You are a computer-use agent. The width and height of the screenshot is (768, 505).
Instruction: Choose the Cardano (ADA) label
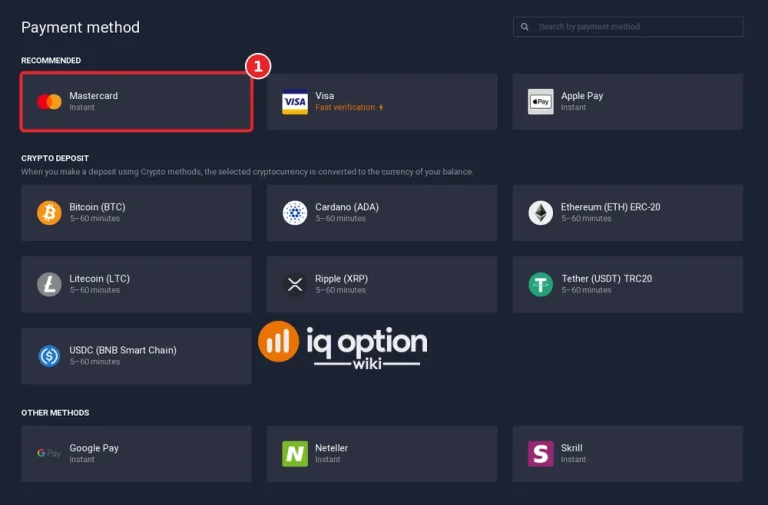347,207
